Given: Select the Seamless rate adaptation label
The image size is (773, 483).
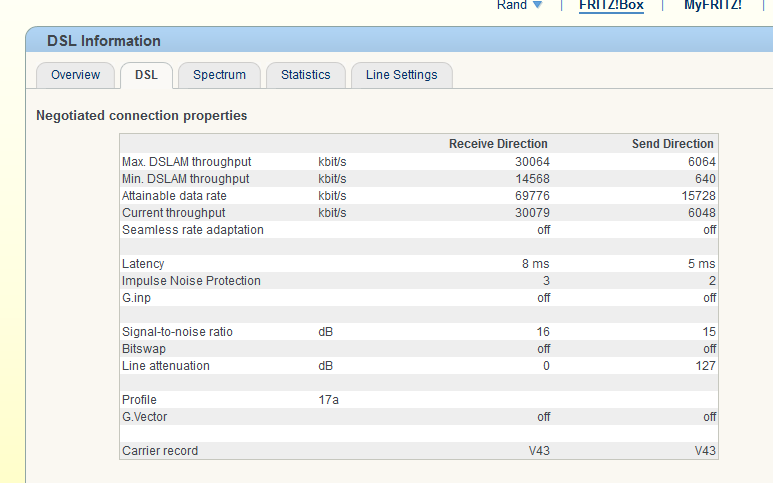Looking at the screenshot, I should (x=192, y=230).
